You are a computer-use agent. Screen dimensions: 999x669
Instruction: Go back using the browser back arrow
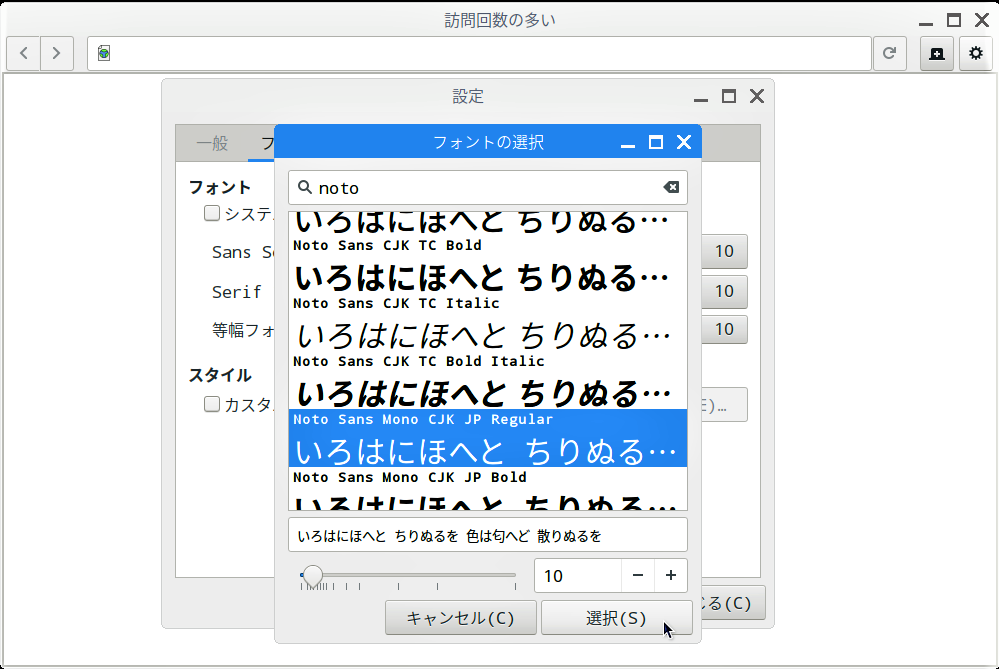(24, 53)
